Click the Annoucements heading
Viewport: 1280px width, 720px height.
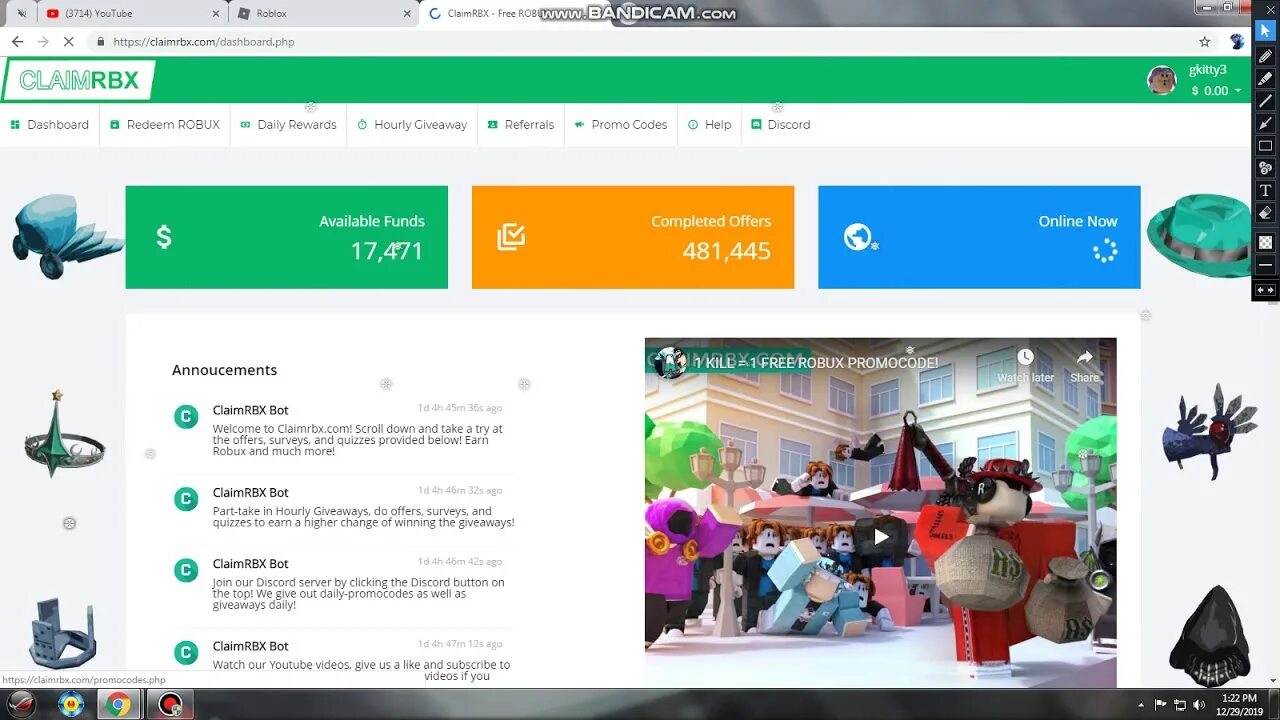[224, 370]
